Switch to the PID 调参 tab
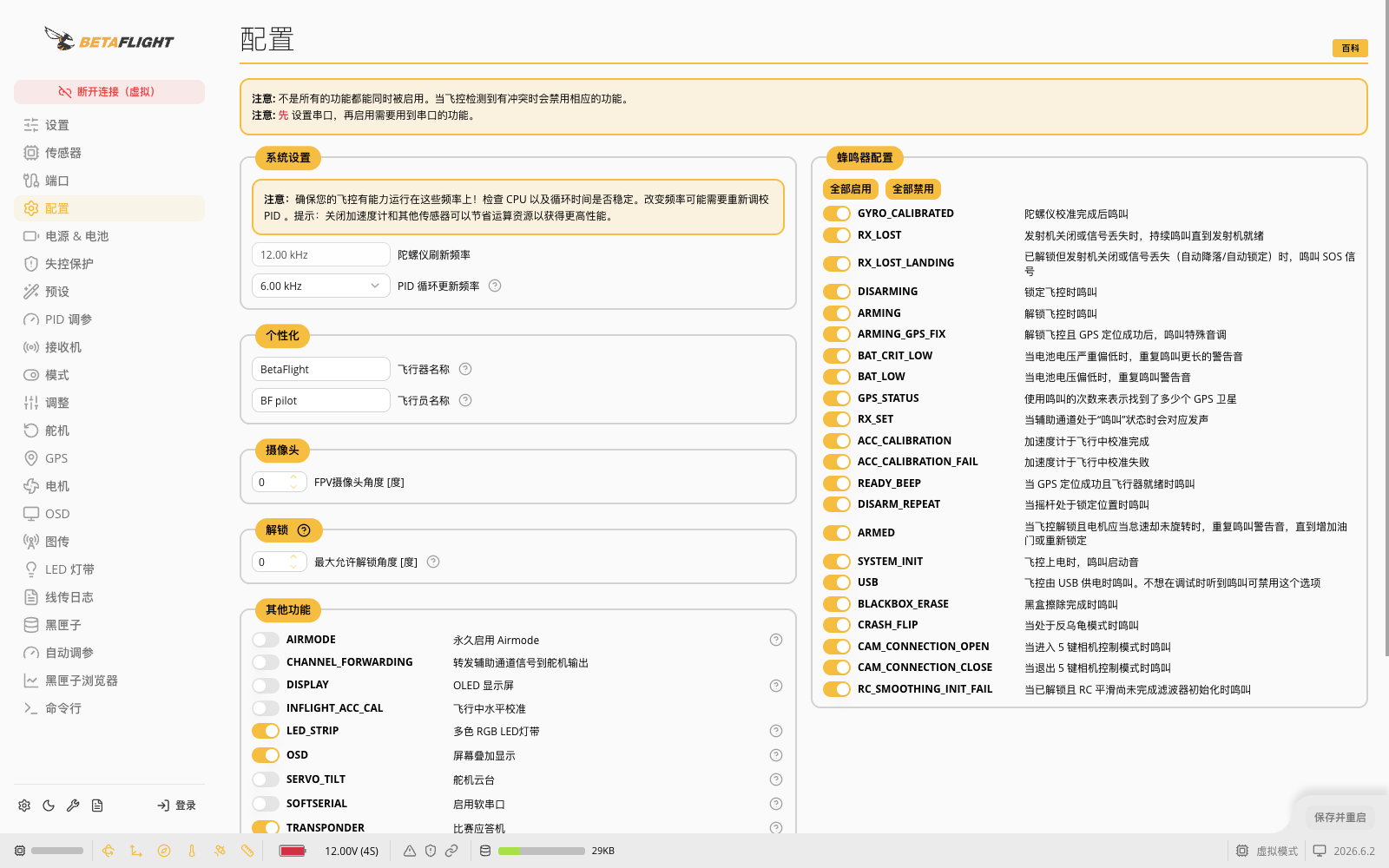 [x=109, y=319]
